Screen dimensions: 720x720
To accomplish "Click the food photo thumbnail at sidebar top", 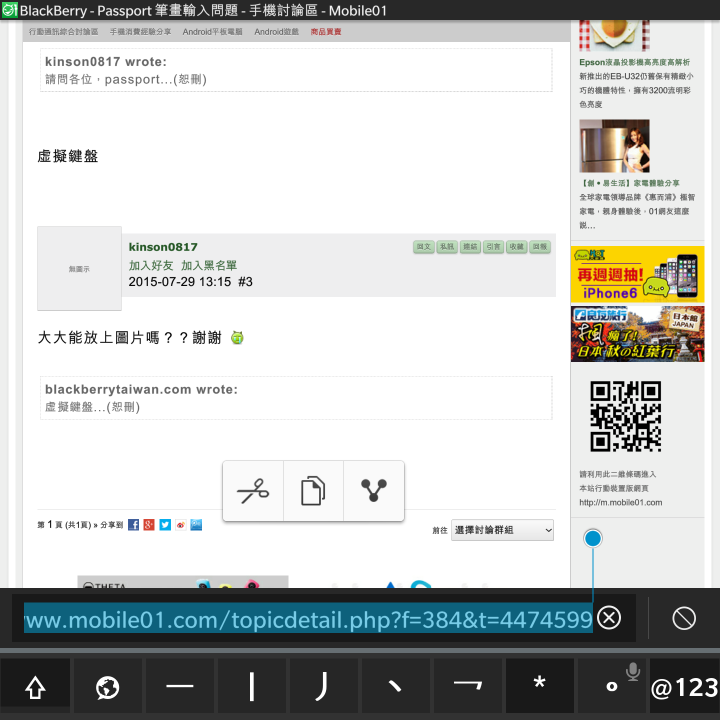I will [x=614, y=35].
